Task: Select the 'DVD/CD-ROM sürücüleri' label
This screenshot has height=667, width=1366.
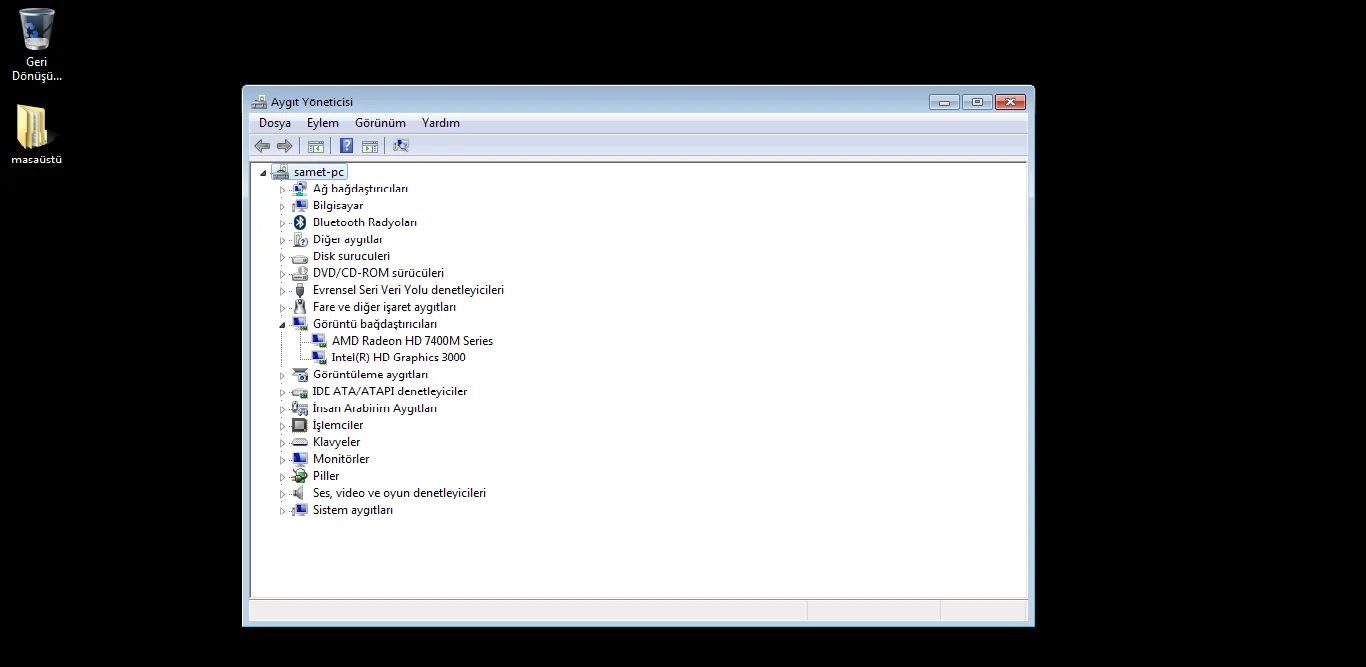Action: click(x=378, y=273)
